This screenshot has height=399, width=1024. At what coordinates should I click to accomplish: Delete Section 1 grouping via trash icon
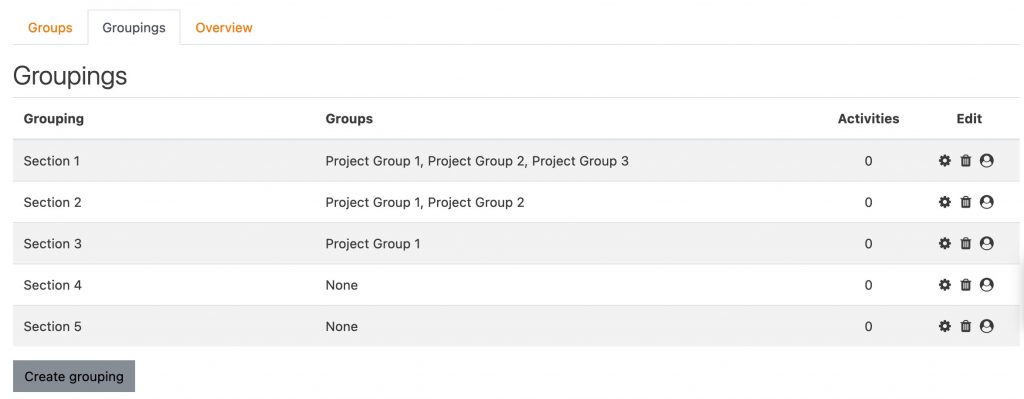(965, 161)
